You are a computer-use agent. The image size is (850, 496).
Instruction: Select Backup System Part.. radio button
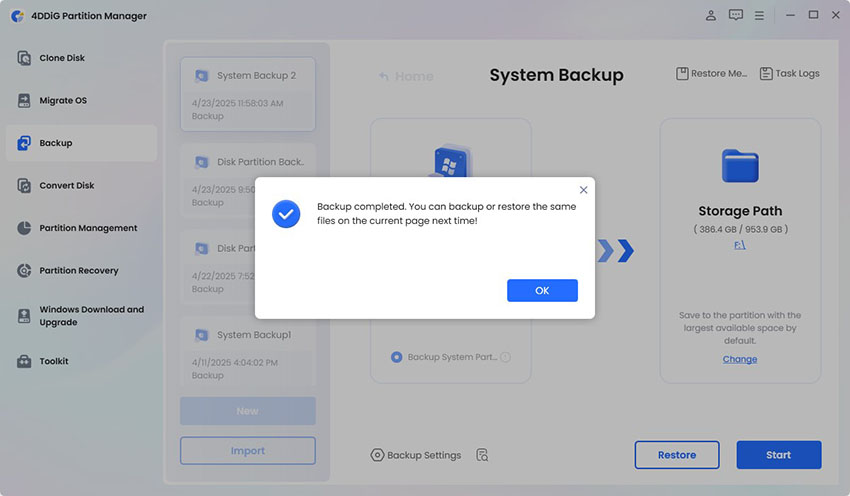coord(397,357)
